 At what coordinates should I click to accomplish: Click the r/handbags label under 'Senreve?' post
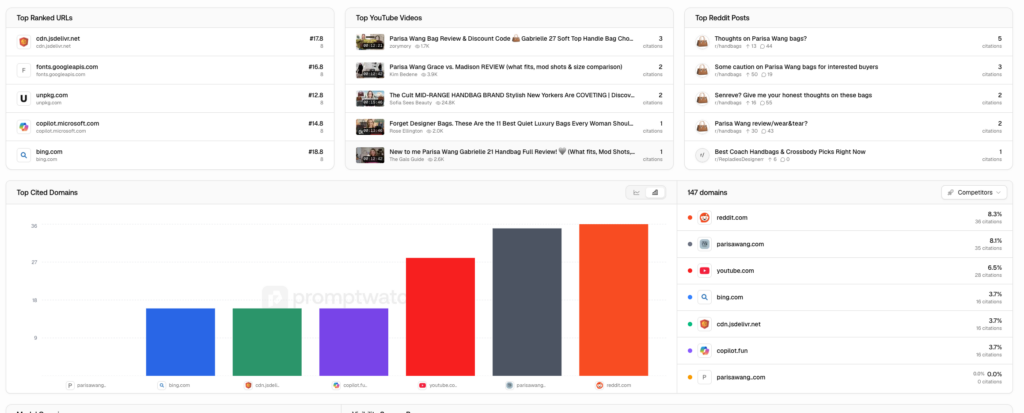(728, 103)
